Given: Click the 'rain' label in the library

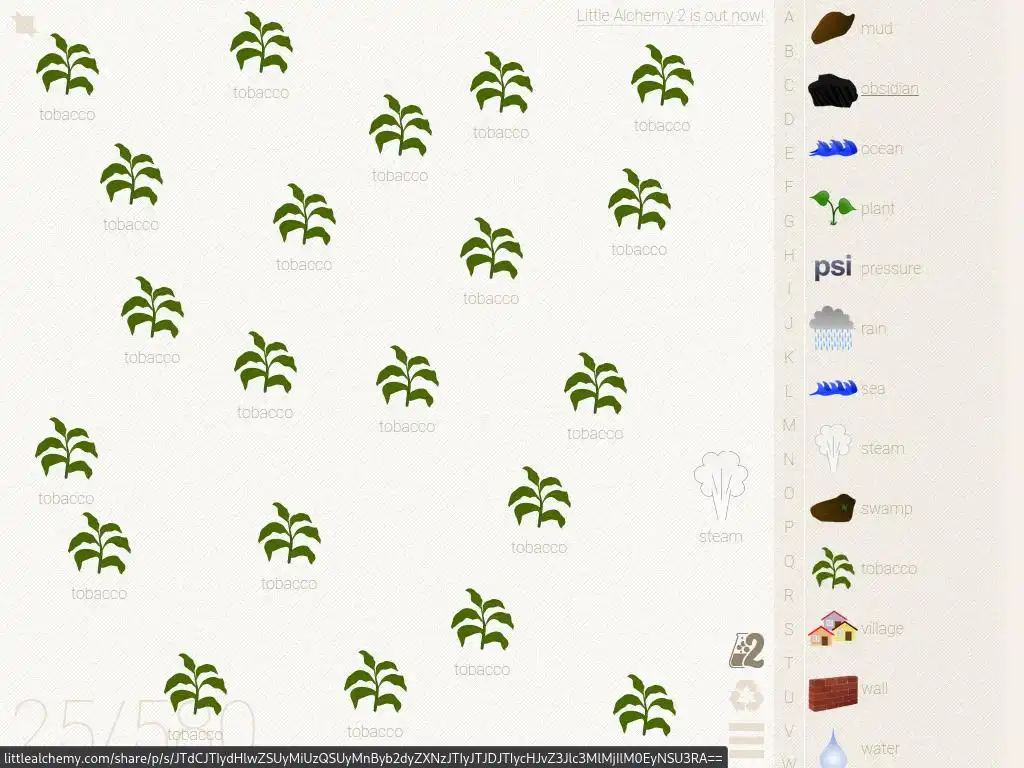Looking at the screenshot, I should coord(874,328).
